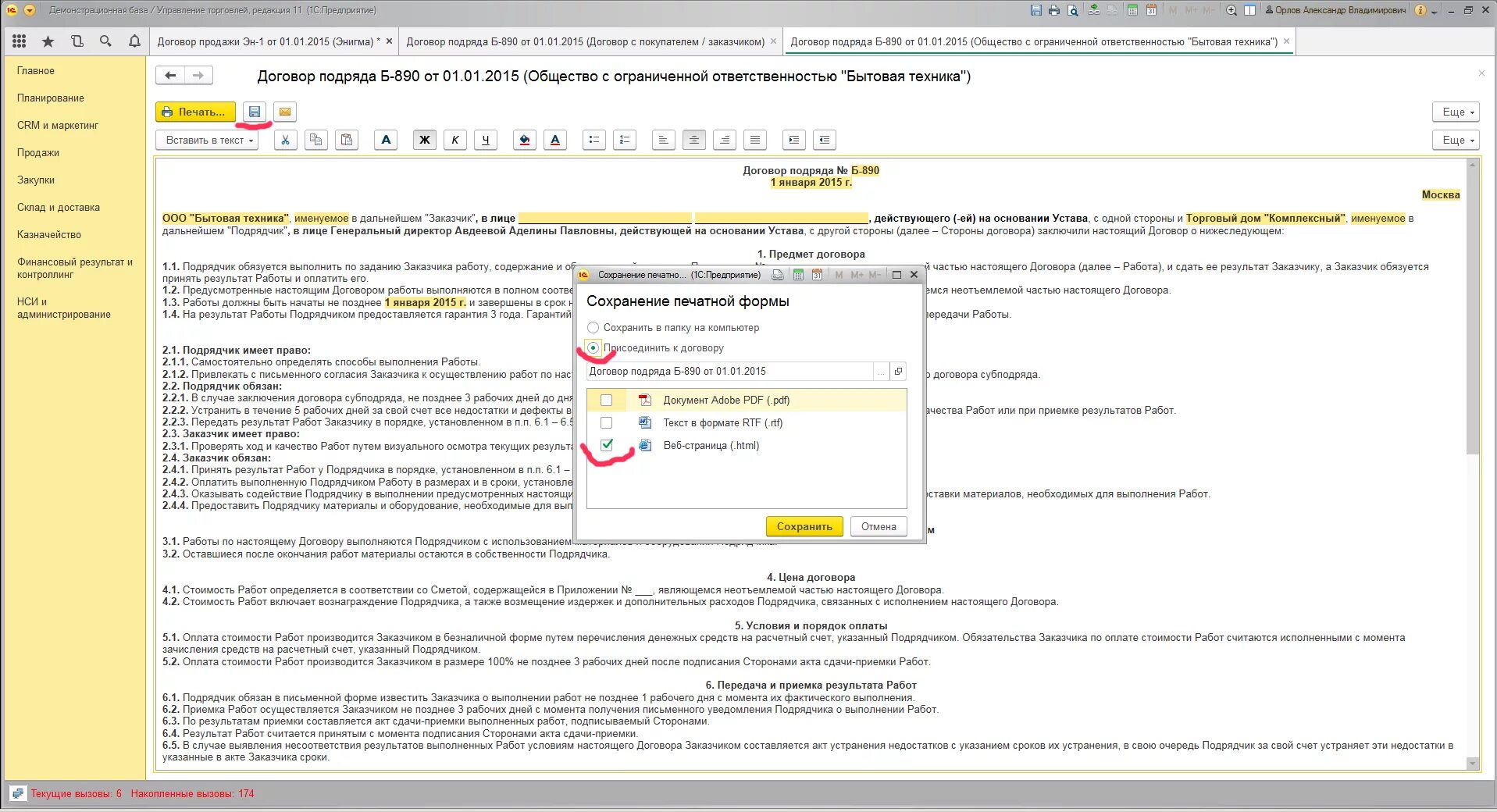The width and height of the screenshot is (1497, 812).
Task: Check the Adobe PDF (.pdf) format box
Action: coord(606,401)
